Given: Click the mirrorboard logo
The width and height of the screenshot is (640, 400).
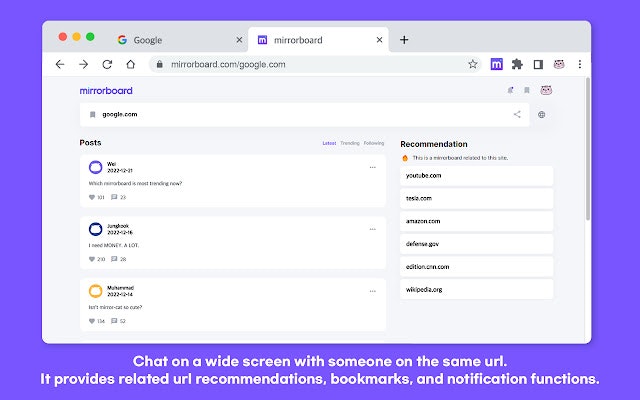Looking at the screenshot, I should click(x=106, y=91).
